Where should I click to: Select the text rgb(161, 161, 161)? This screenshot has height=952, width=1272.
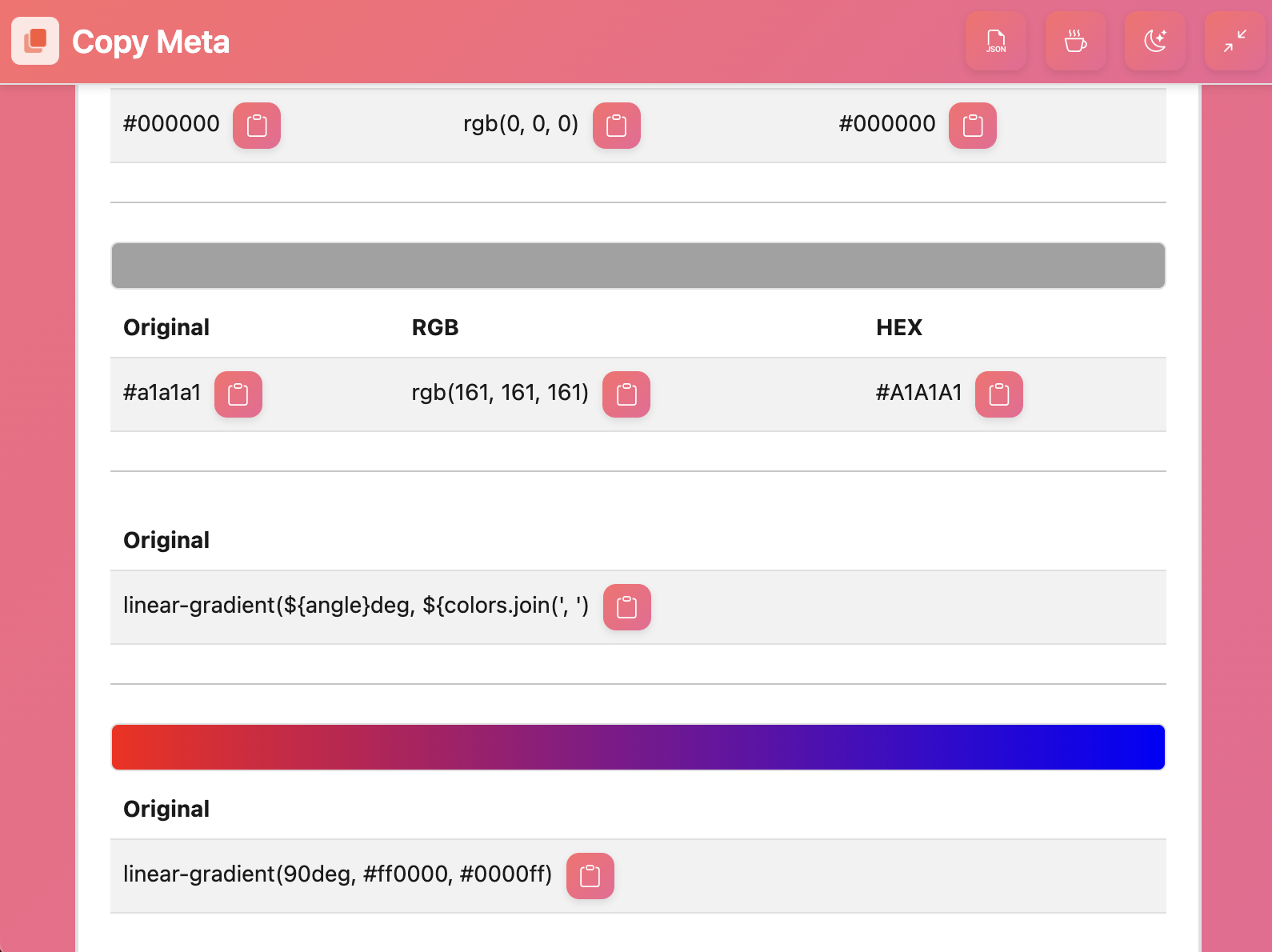tap(500, 393)
